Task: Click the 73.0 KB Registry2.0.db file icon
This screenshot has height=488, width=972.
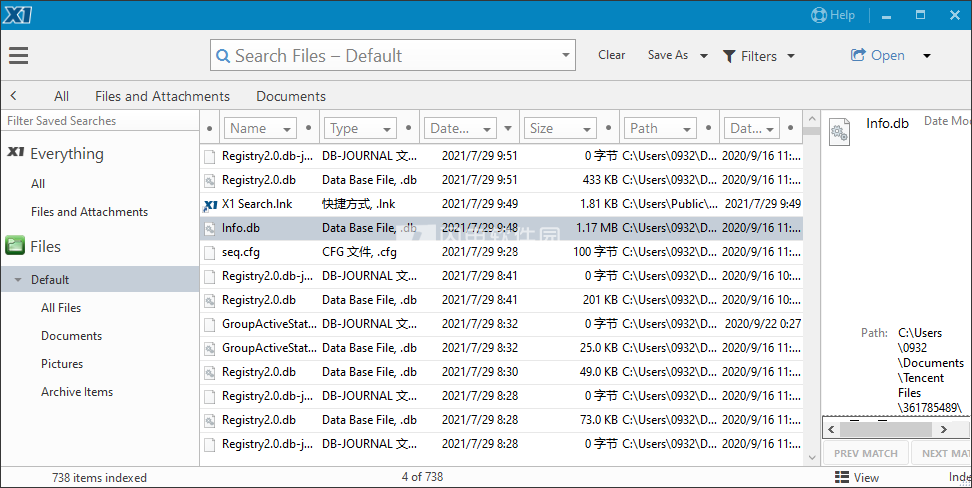Action: (210, 420)
